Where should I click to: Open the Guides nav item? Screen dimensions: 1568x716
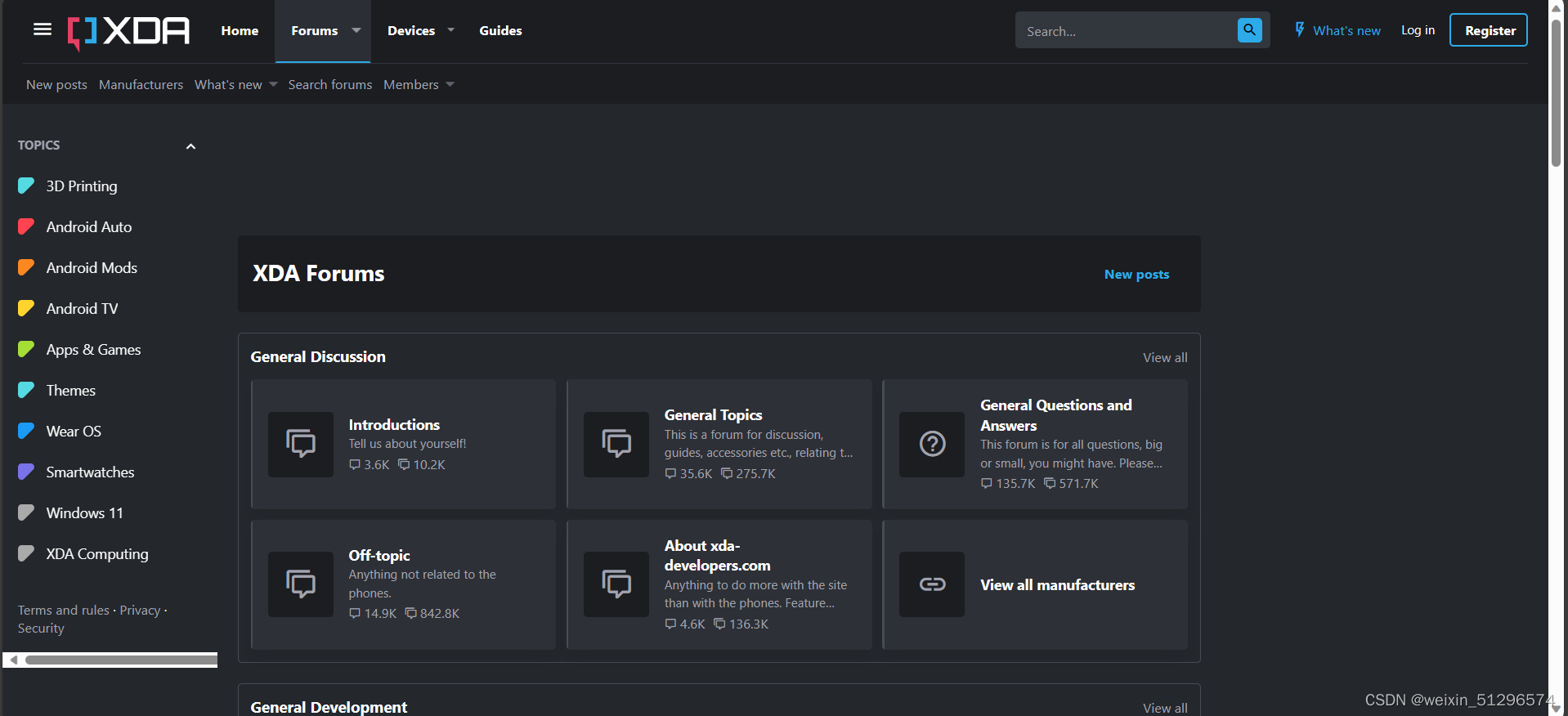click(x=500, y=30)
